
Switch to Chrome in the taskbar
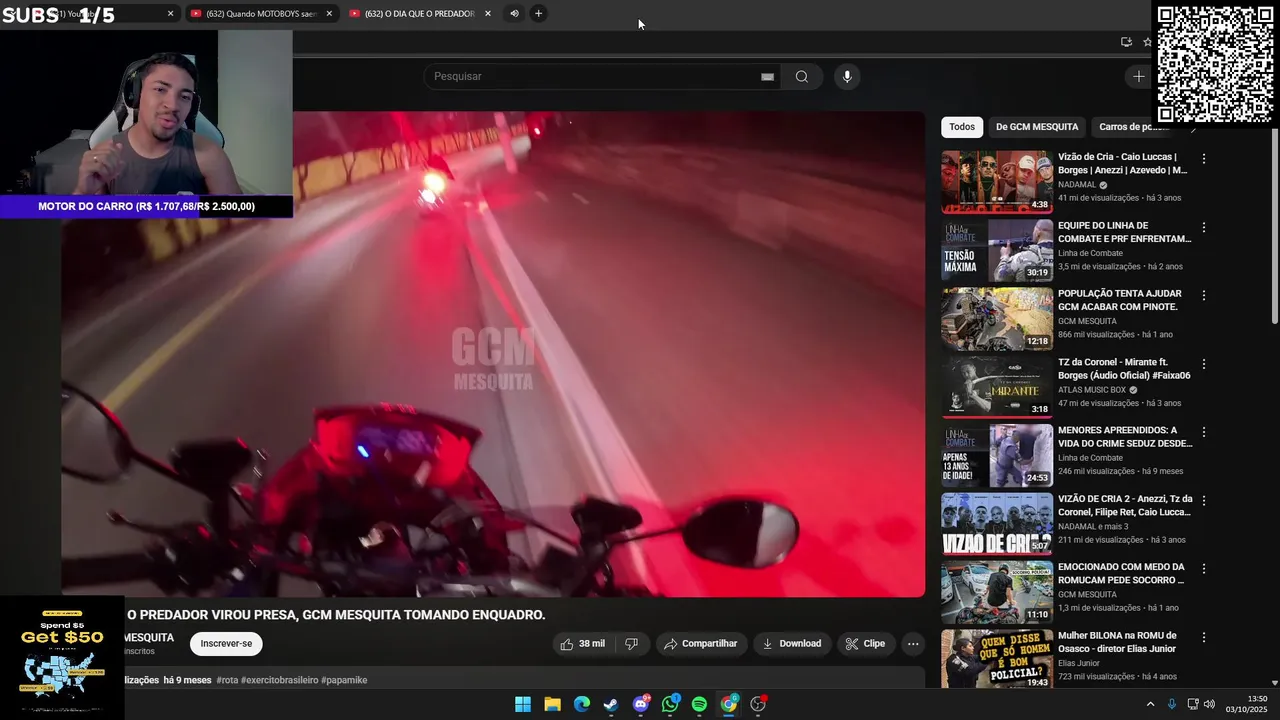click(x=729, y=704)
